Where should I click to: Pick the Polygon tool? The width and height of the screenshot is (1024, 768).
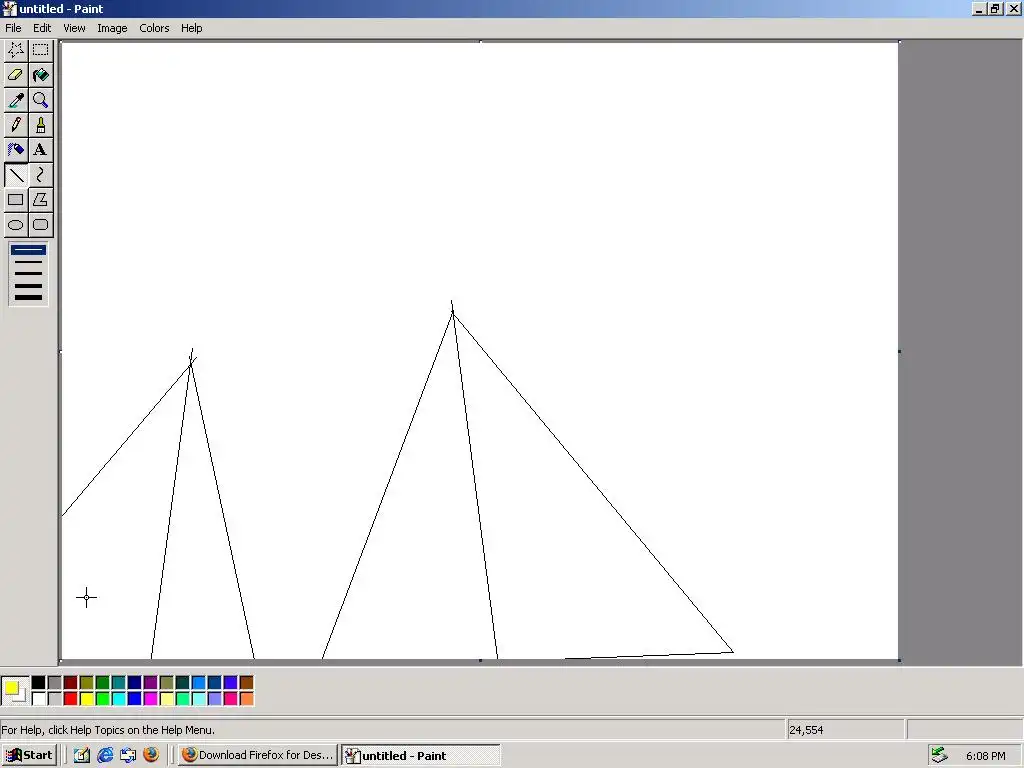40,200
